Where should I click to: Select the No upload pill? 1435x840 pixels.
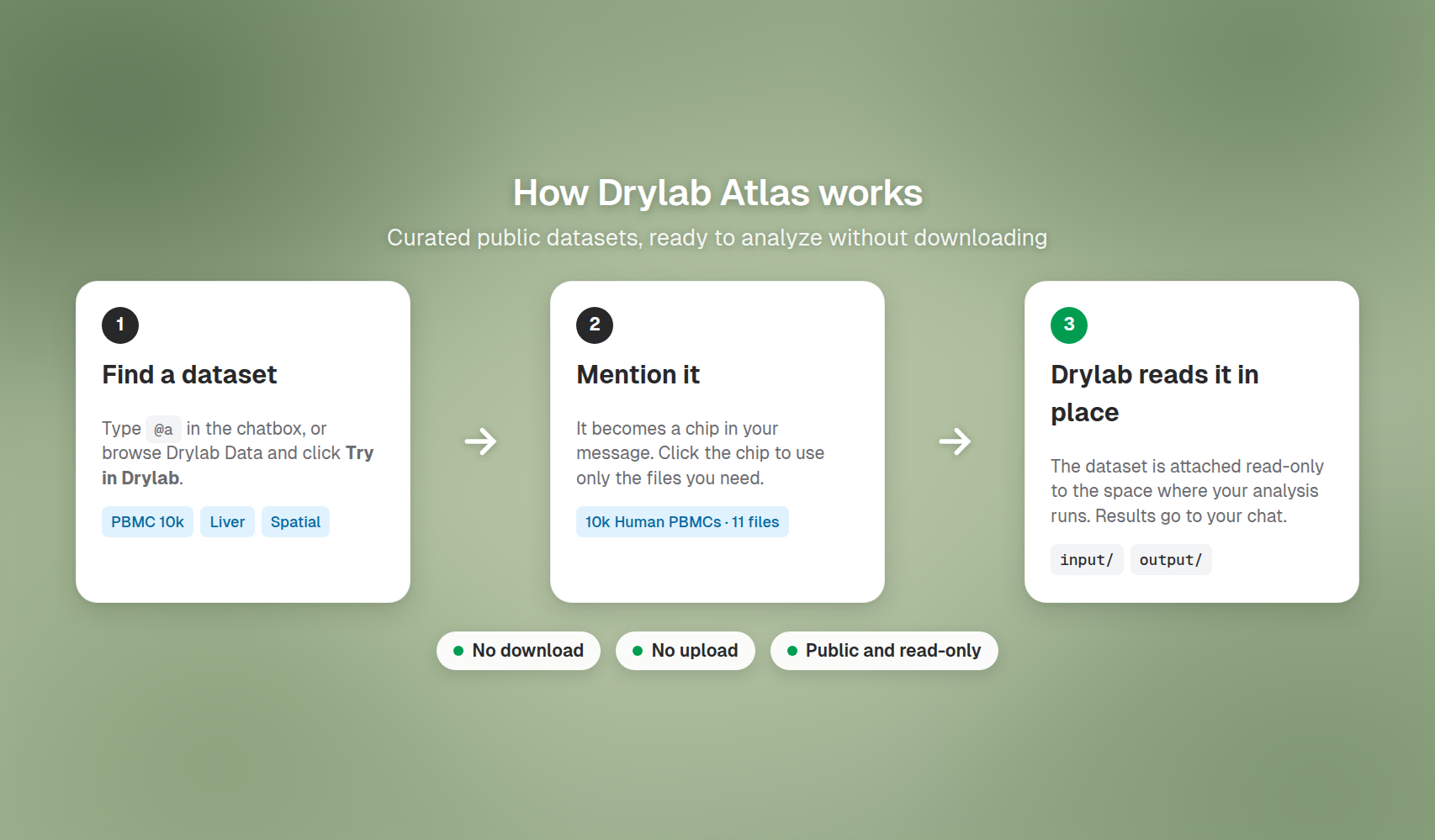click(686, 651)
